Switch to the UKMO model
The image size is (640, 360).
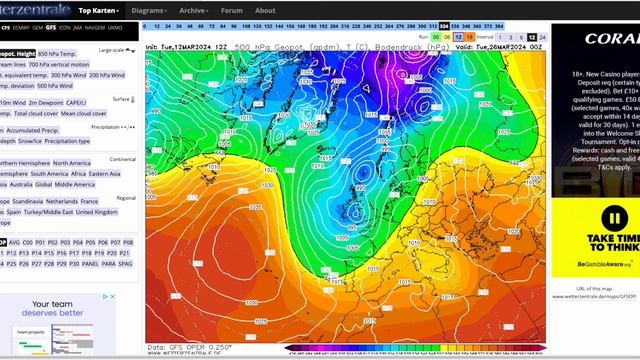tap(115, 28)
